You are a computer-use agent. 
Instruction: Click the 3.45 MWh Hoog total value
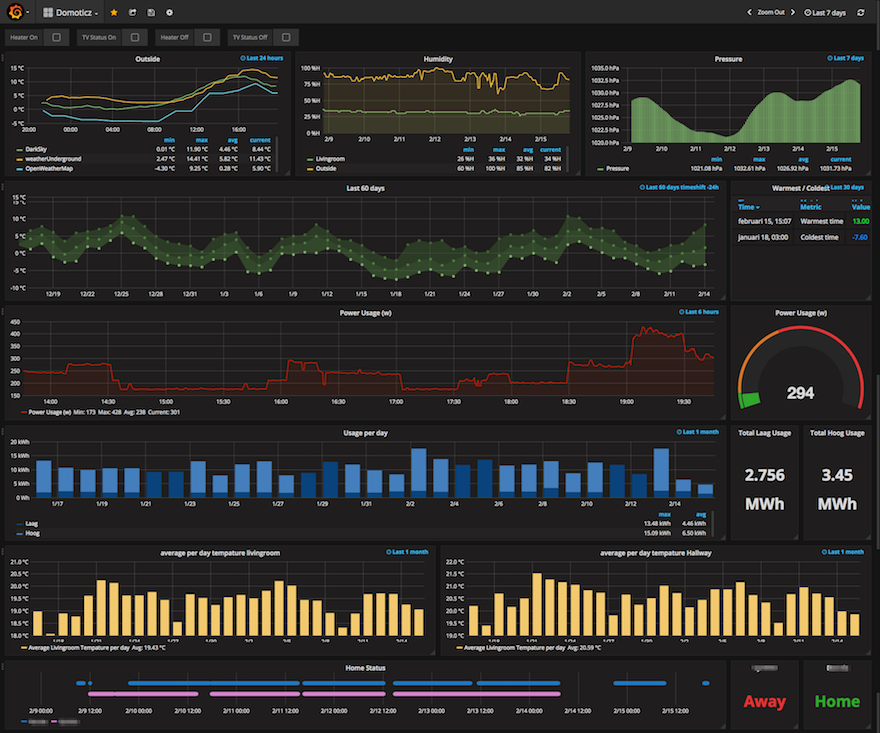point(837,489)
